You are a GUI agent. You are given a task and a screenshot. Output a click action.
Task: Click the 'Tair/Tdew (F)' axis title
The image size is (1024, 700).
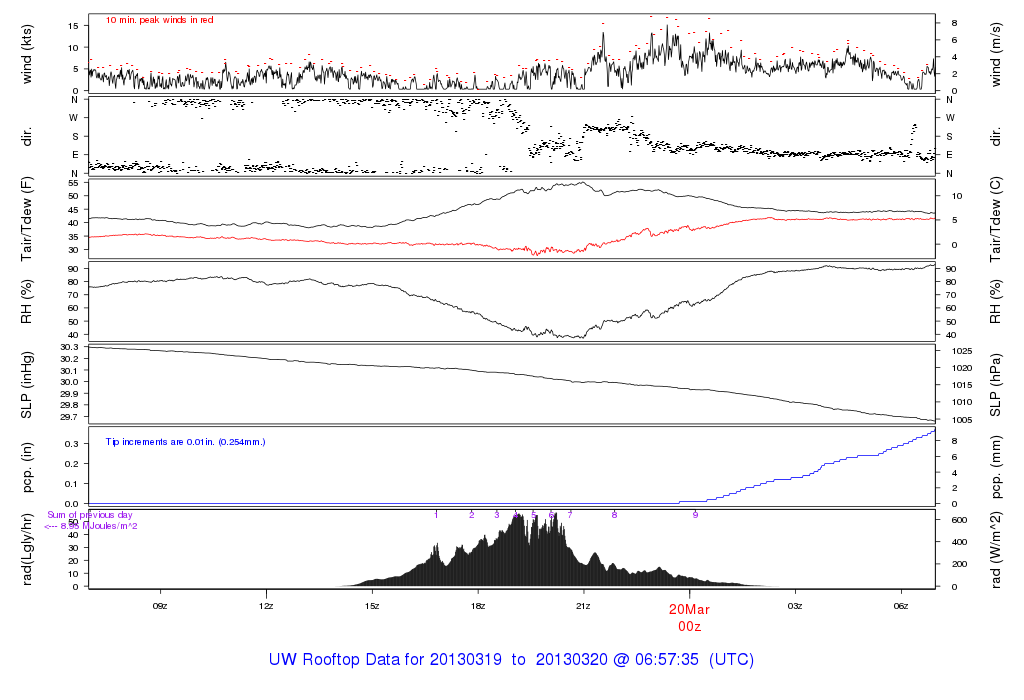tap(27, 219)
